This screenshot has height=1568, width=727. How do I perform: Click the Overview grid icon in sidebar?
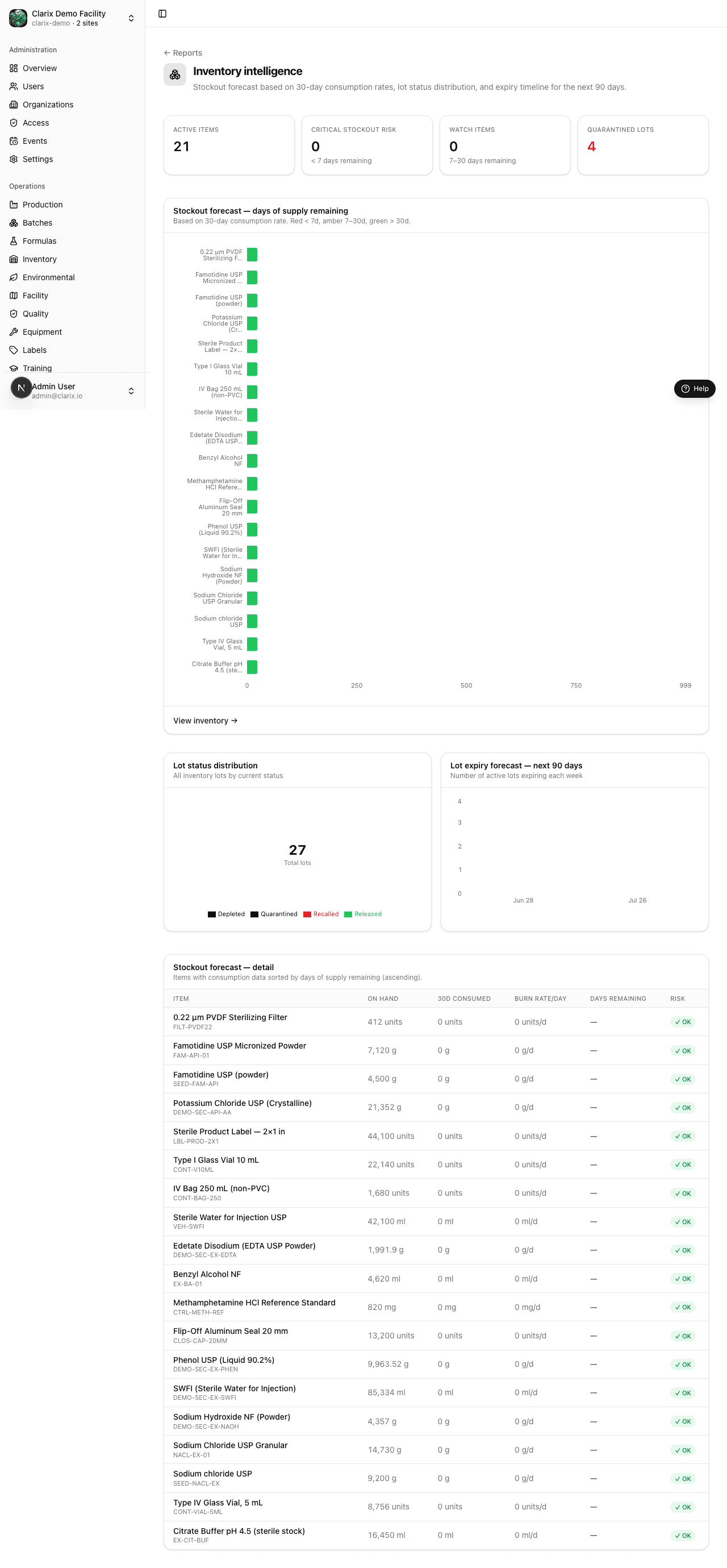point(14,68)
